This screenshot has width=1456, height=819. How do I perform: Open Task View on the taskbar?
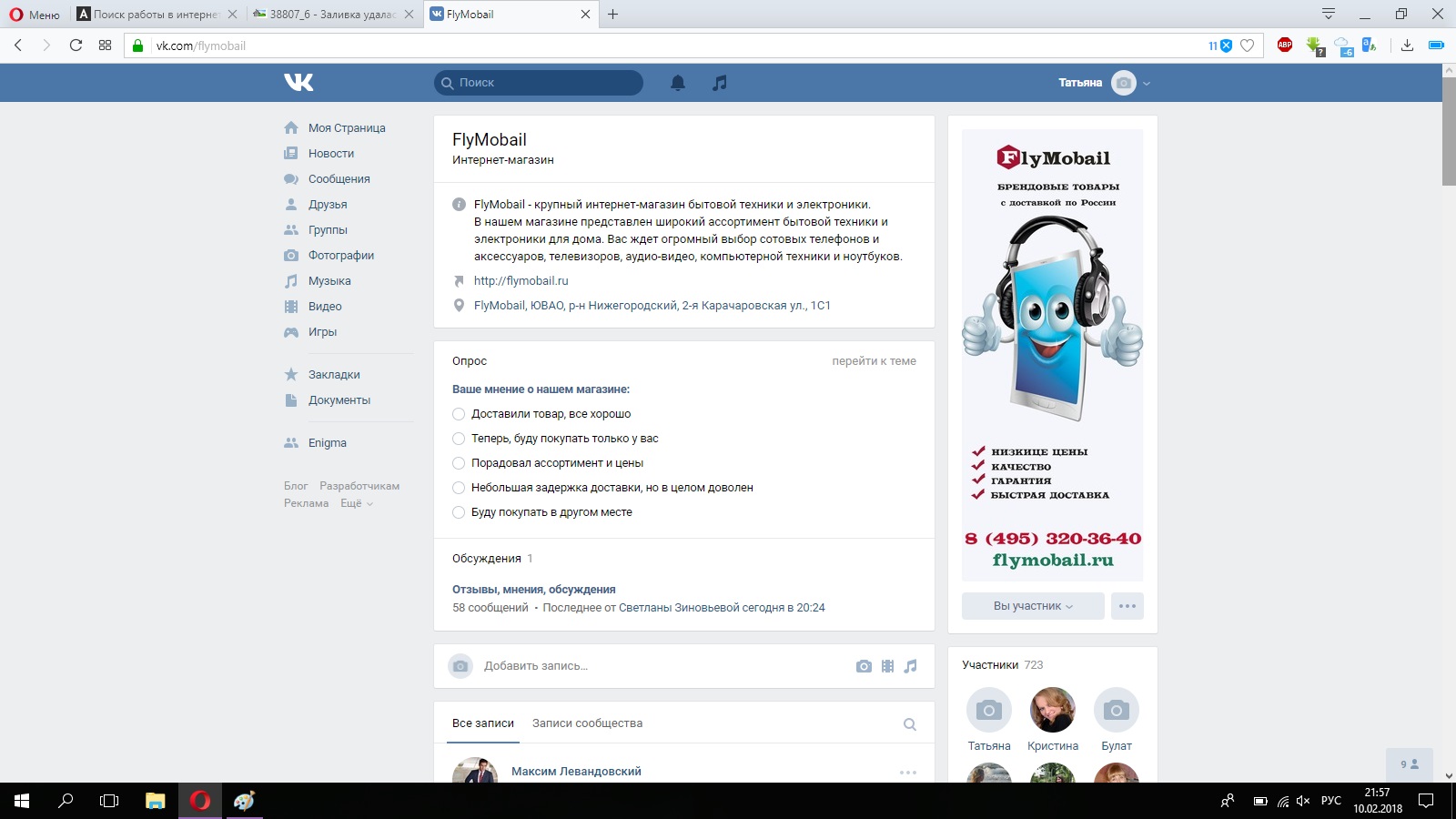pyautogui.click(x=109, y=801)
